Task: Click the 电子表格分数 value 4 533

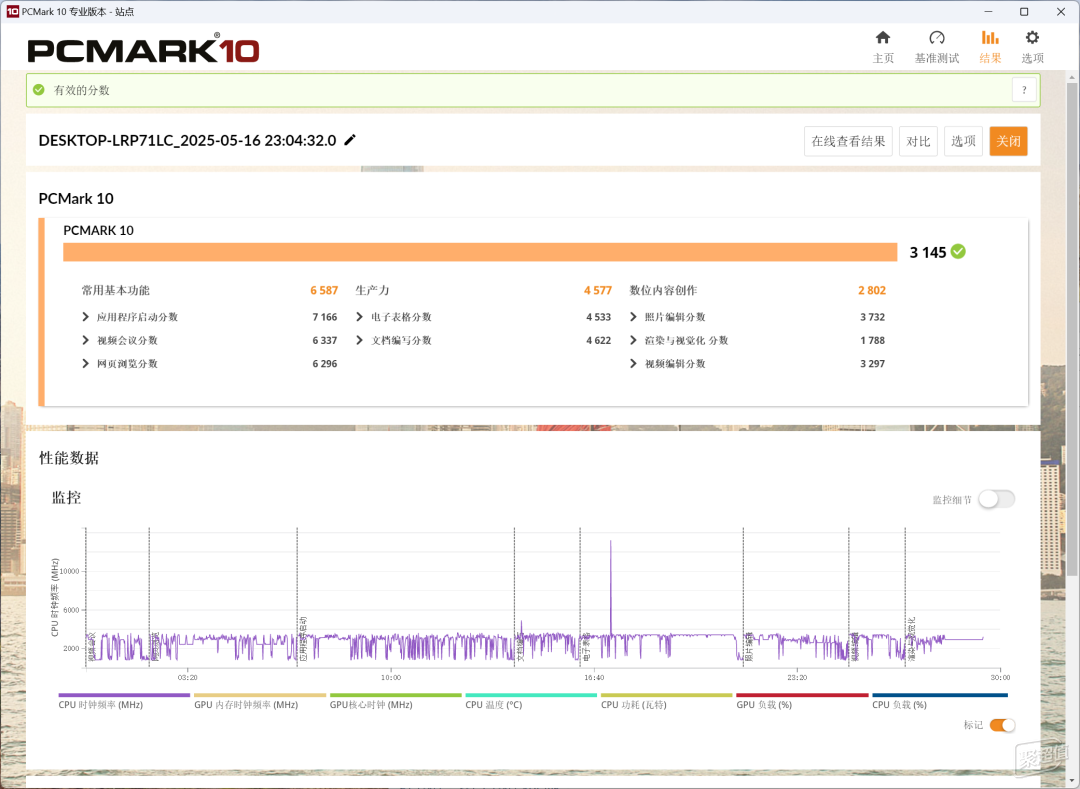Action: pos(599,317)
